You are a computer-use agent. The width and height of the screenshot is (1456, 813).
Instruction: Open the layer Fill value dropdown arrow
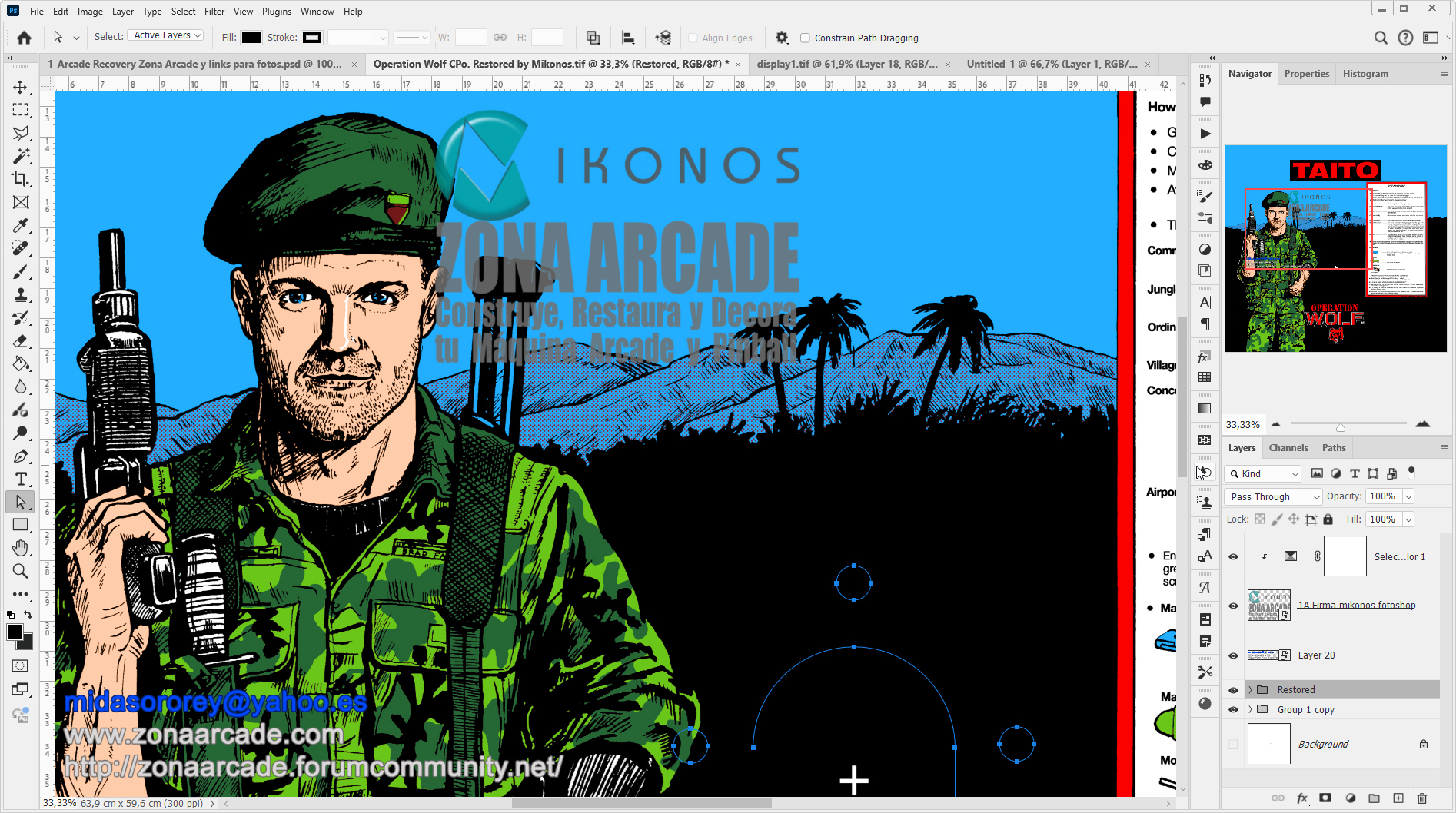coord(1408,519)
